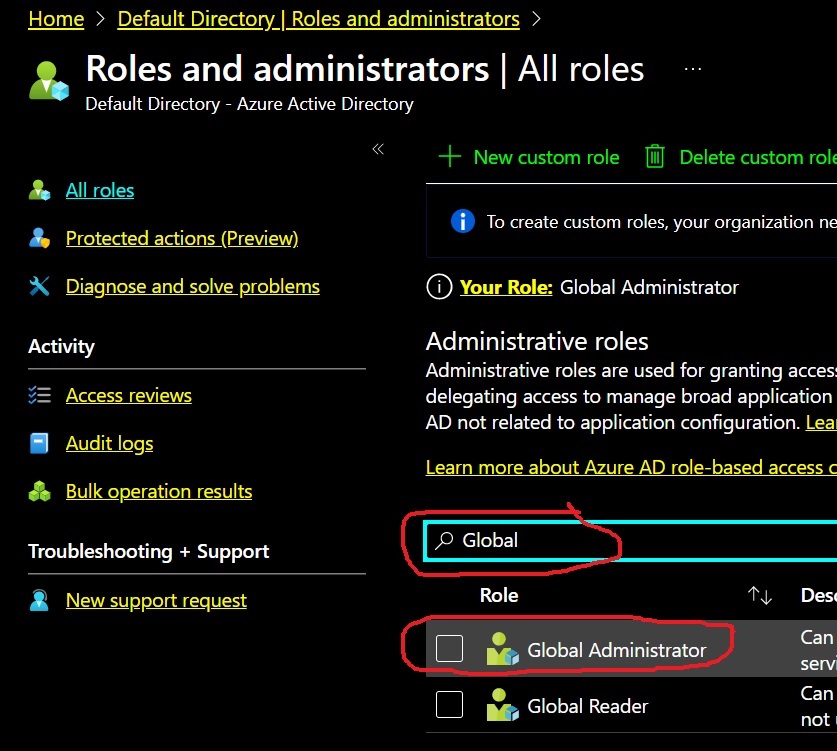Click the Global Administrator text beside Your Role
This screenshot has height=751, width=837.
[649, 287]
